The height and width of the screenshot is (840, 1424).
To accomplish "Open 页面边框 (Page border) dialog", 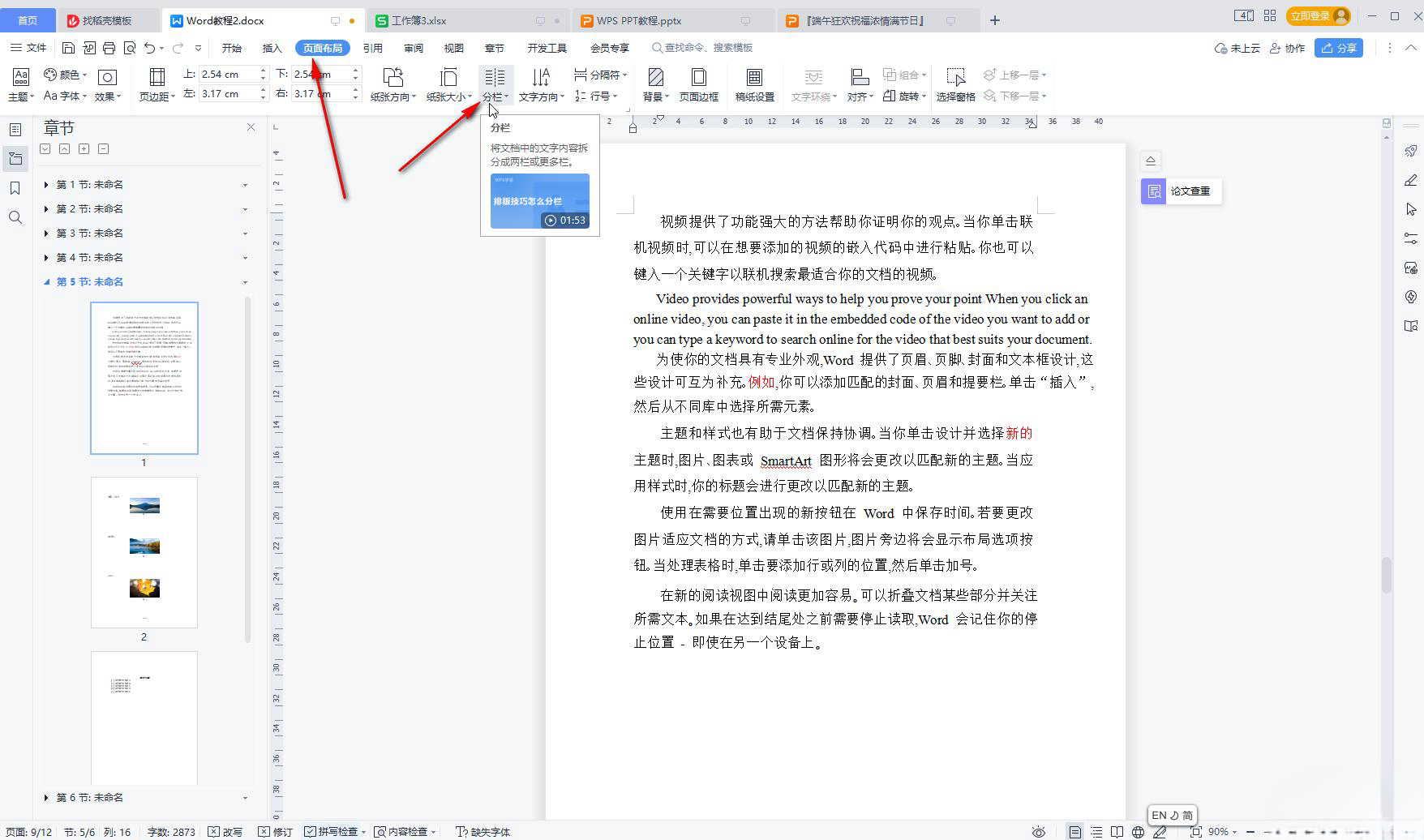I will 698,85.
